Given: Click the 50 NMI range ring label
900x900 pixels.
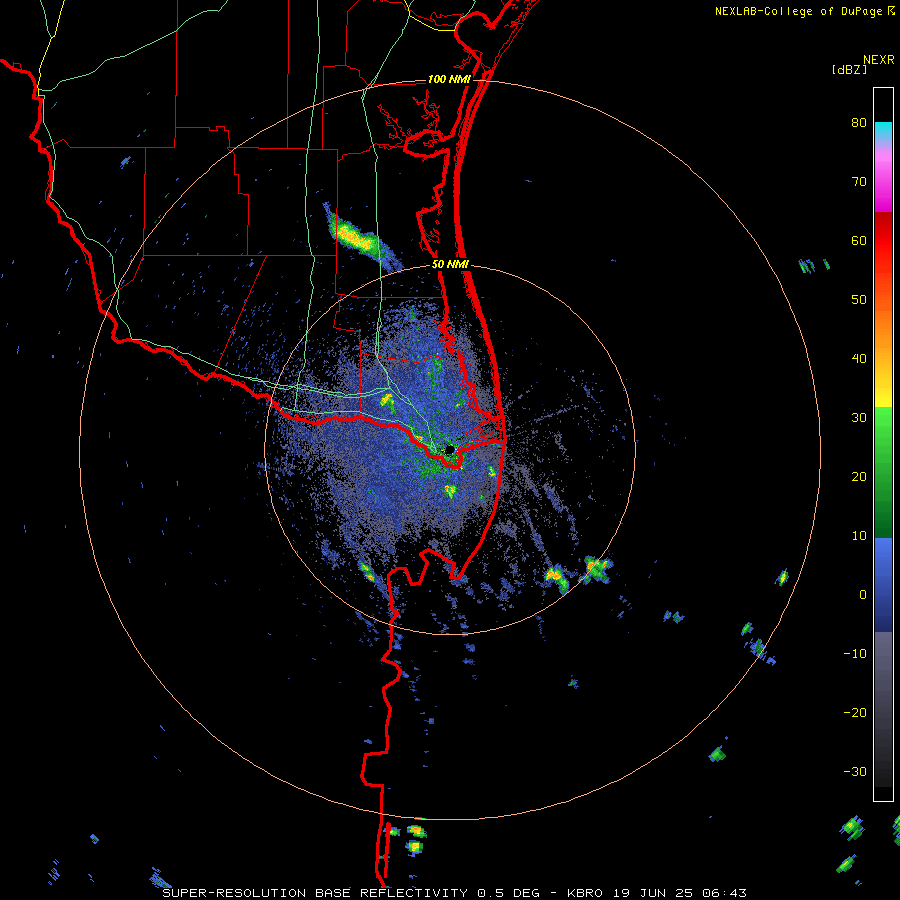Looking at the screenshot, I should tap(450, 265).
